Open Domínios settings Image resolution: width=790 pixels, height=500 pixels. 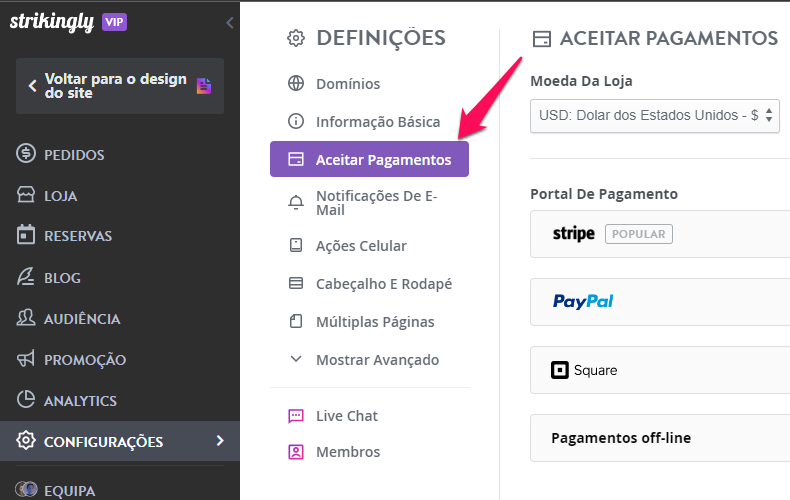(x=348, y=84)
